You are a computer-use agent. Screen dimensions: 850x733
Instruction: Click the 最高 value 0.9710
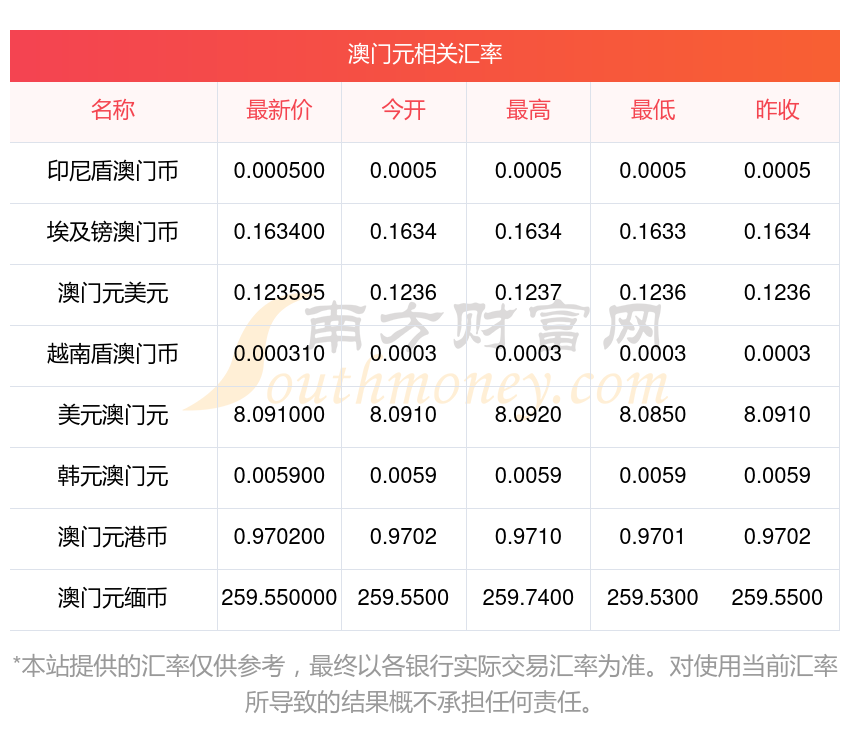pyautogui.click(x=528, y=537)
